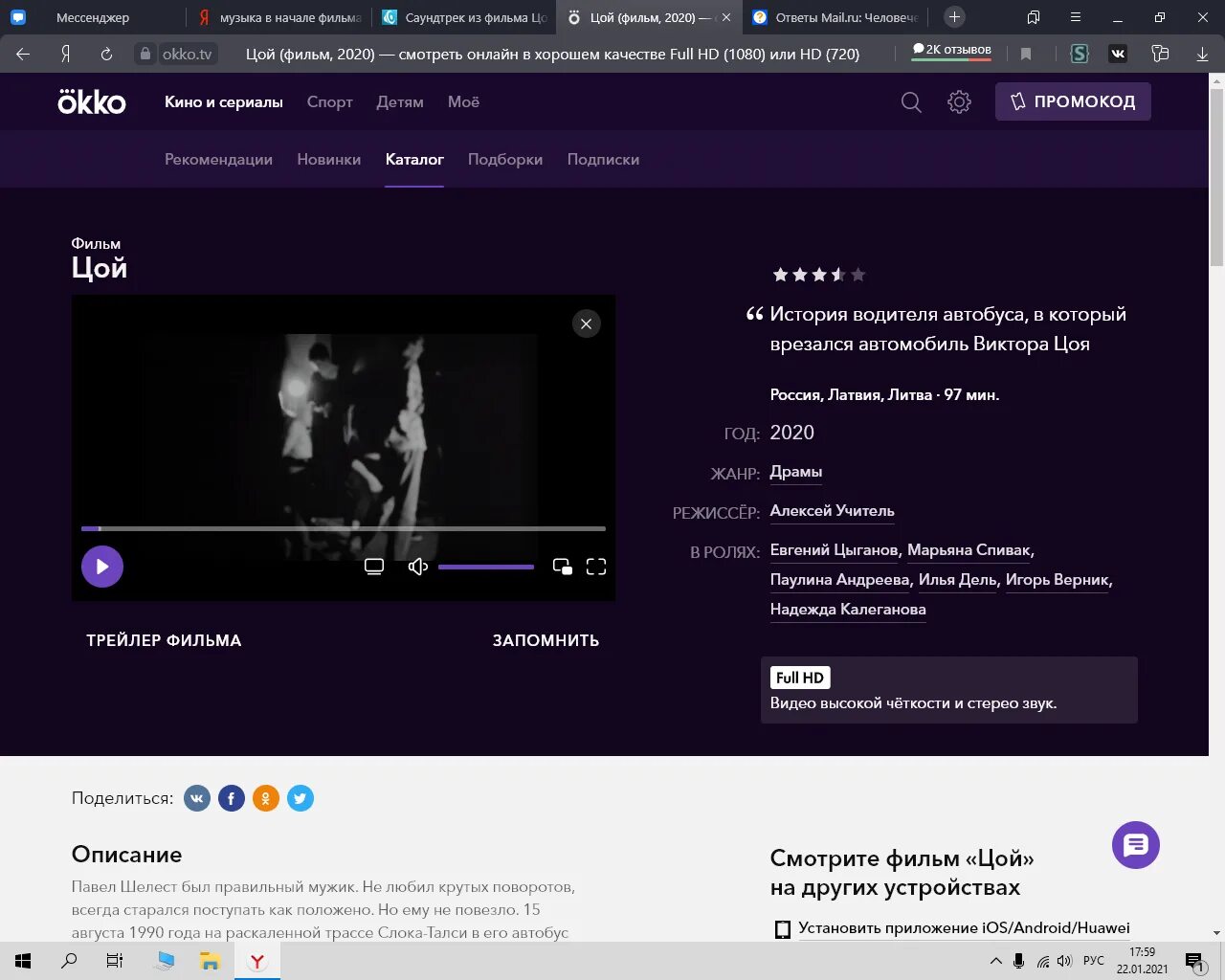This screenshot has width=1225, height=980.
Task: Adjust the trailer volume slider
Action: coord(486,567)
